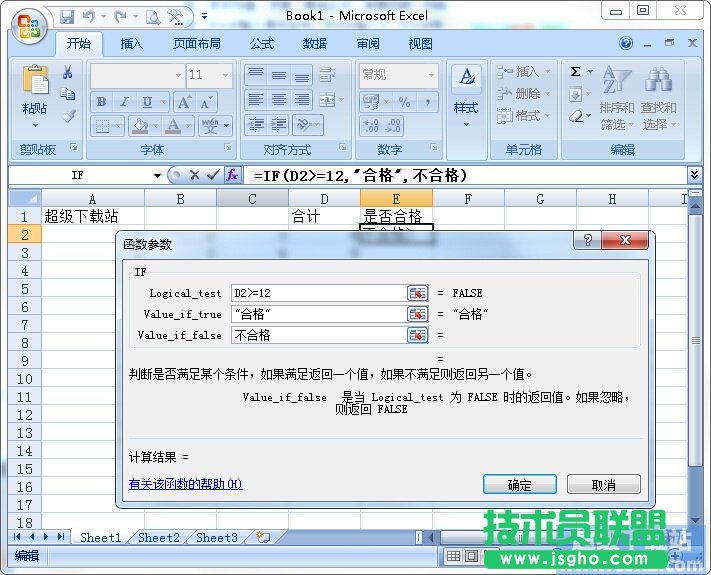Click the Insert Function fx icon
Screen dimensions: 711x575
[x=232, y=175]
